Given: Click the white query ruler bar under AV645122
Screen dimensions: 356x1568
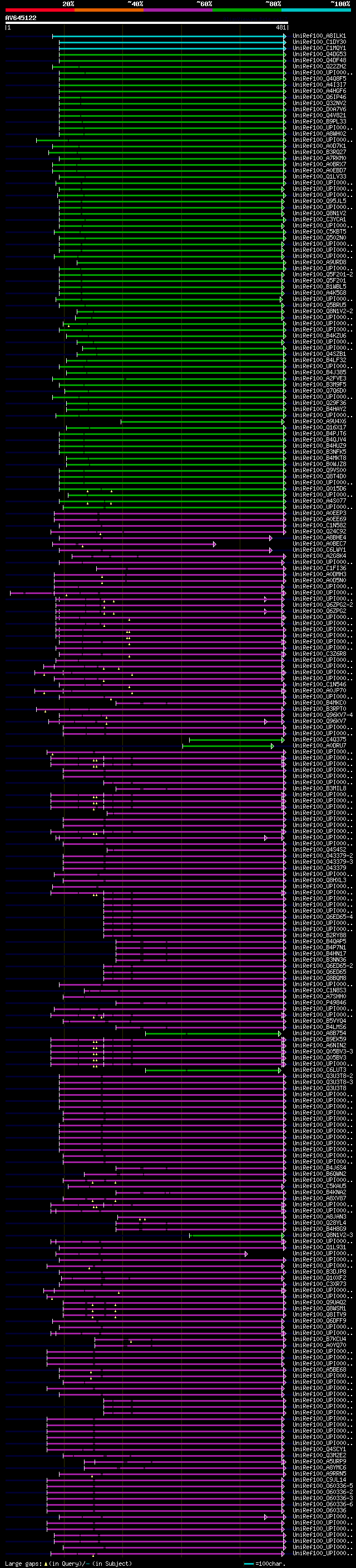Looking at the screenshot, I should pyautogui.click(x=147, y=23).
